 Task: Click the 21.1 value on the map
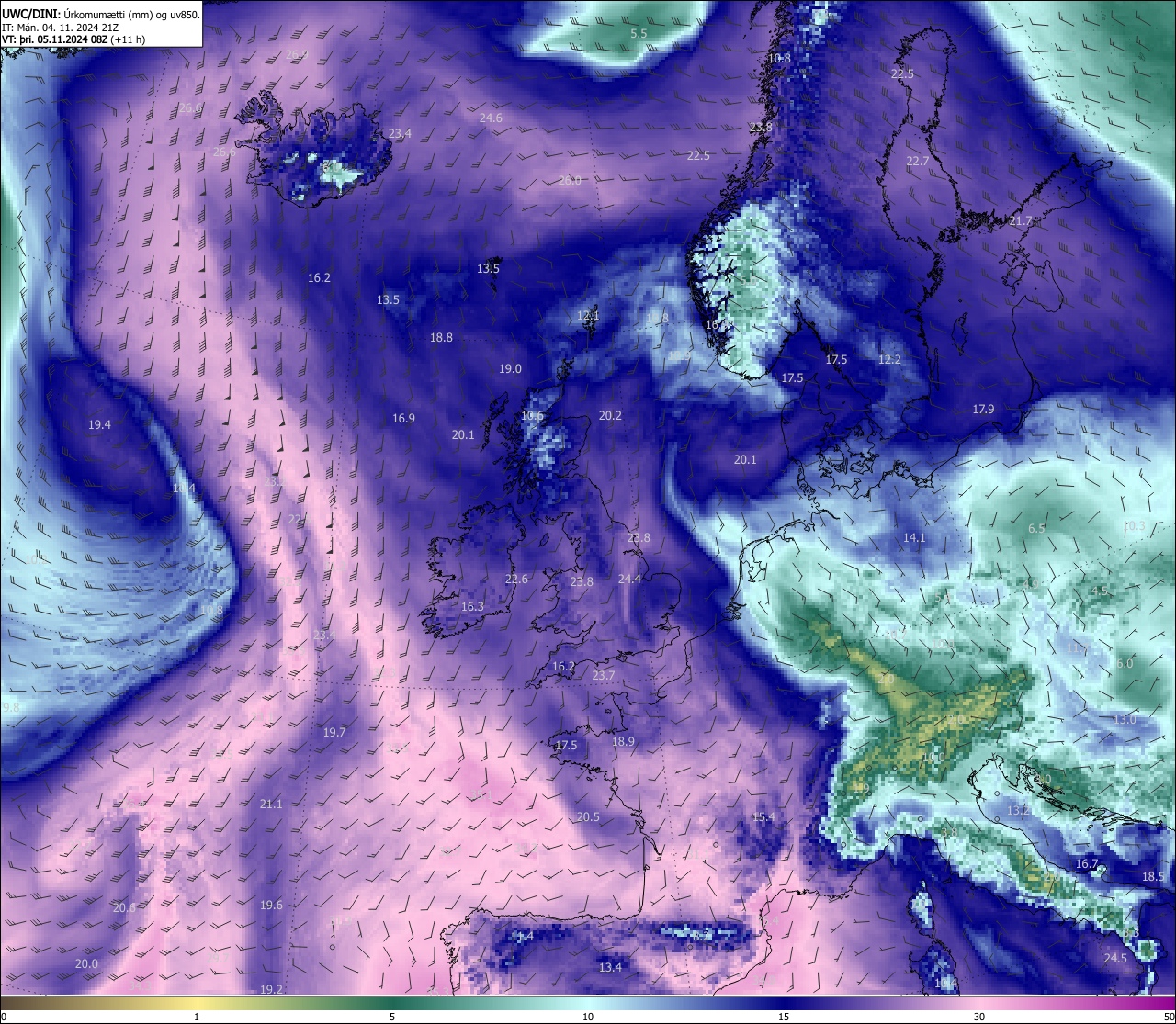(271, 804)
